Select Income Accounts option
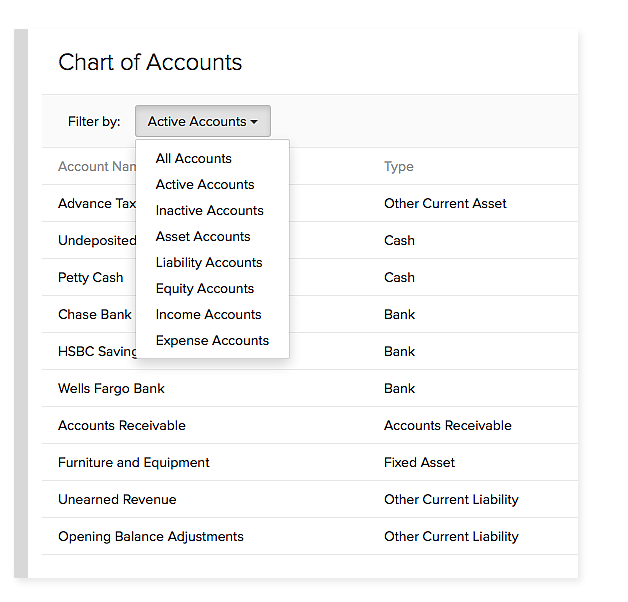This screenshot has width=628, height=602. point(208,314)
